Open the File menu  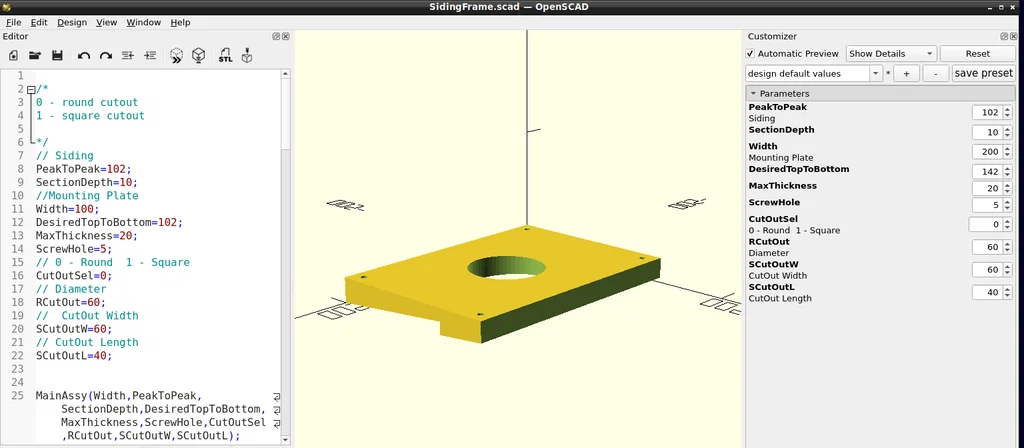pos(13,22)
